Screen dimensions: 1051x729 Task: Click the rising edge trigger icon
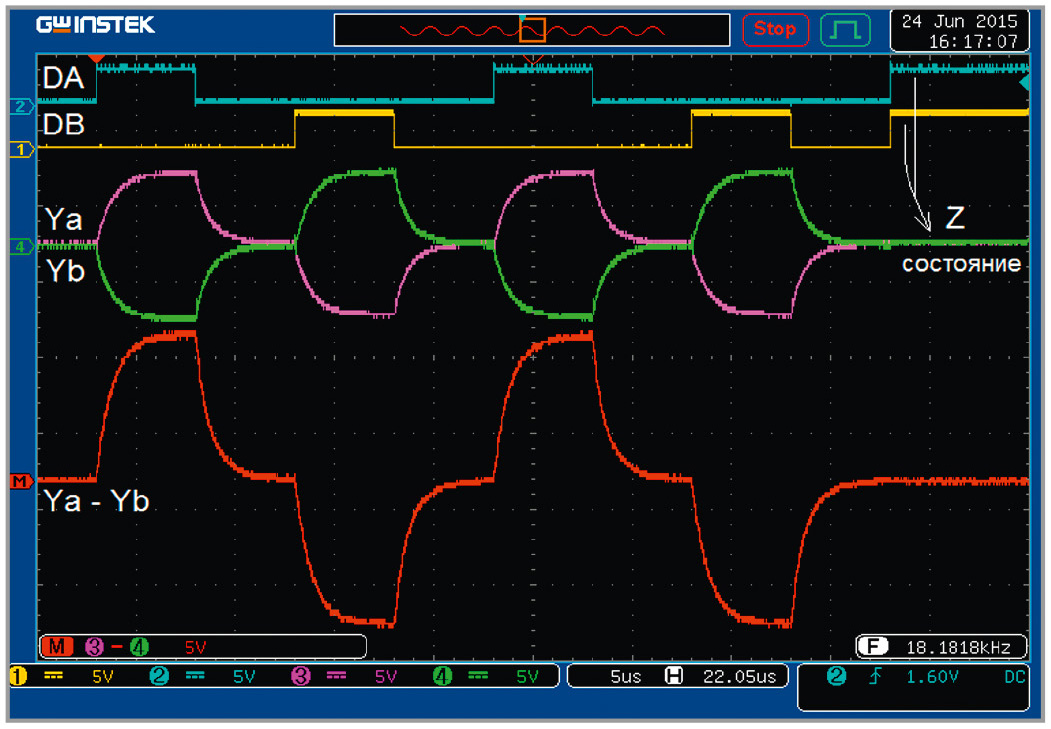pyautogui.click(x=875, y=676)
